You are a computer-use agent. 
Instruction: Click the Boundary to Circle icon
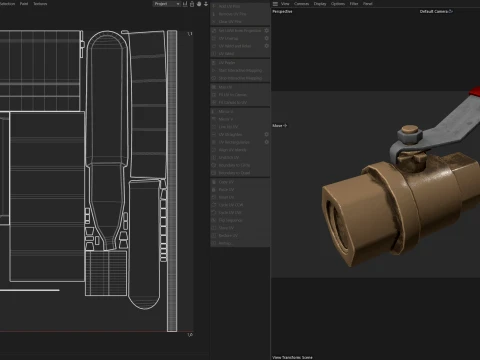point(214,165)
